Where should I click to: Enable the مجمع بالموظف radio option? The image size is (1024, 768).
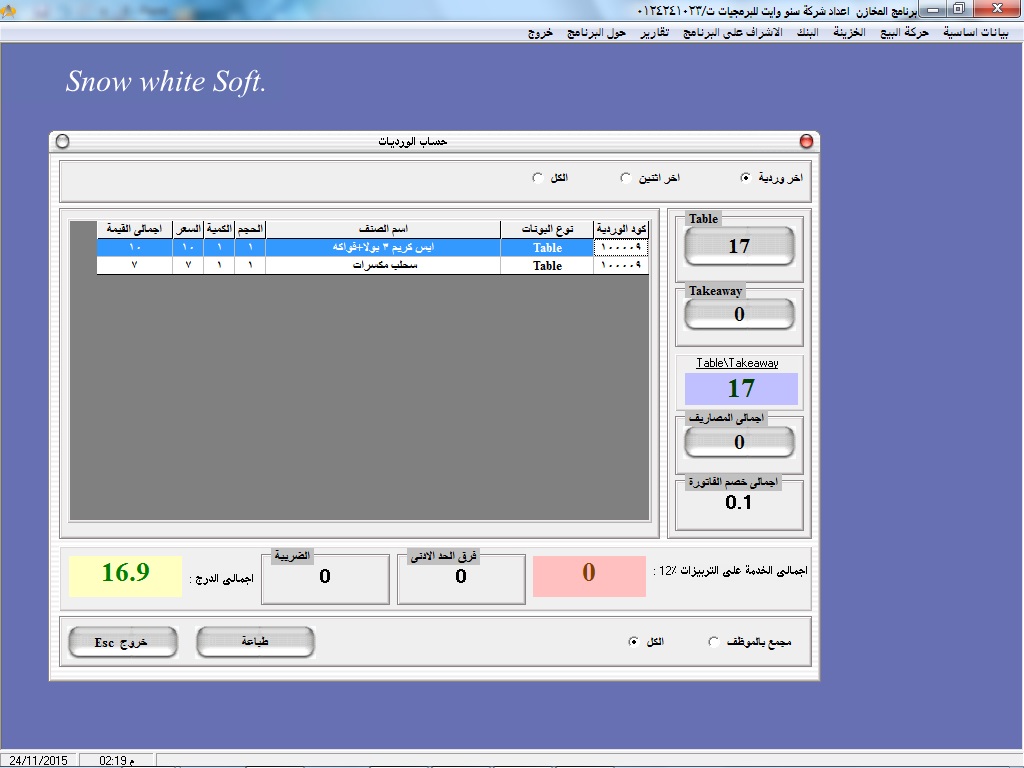click(713, 642)
